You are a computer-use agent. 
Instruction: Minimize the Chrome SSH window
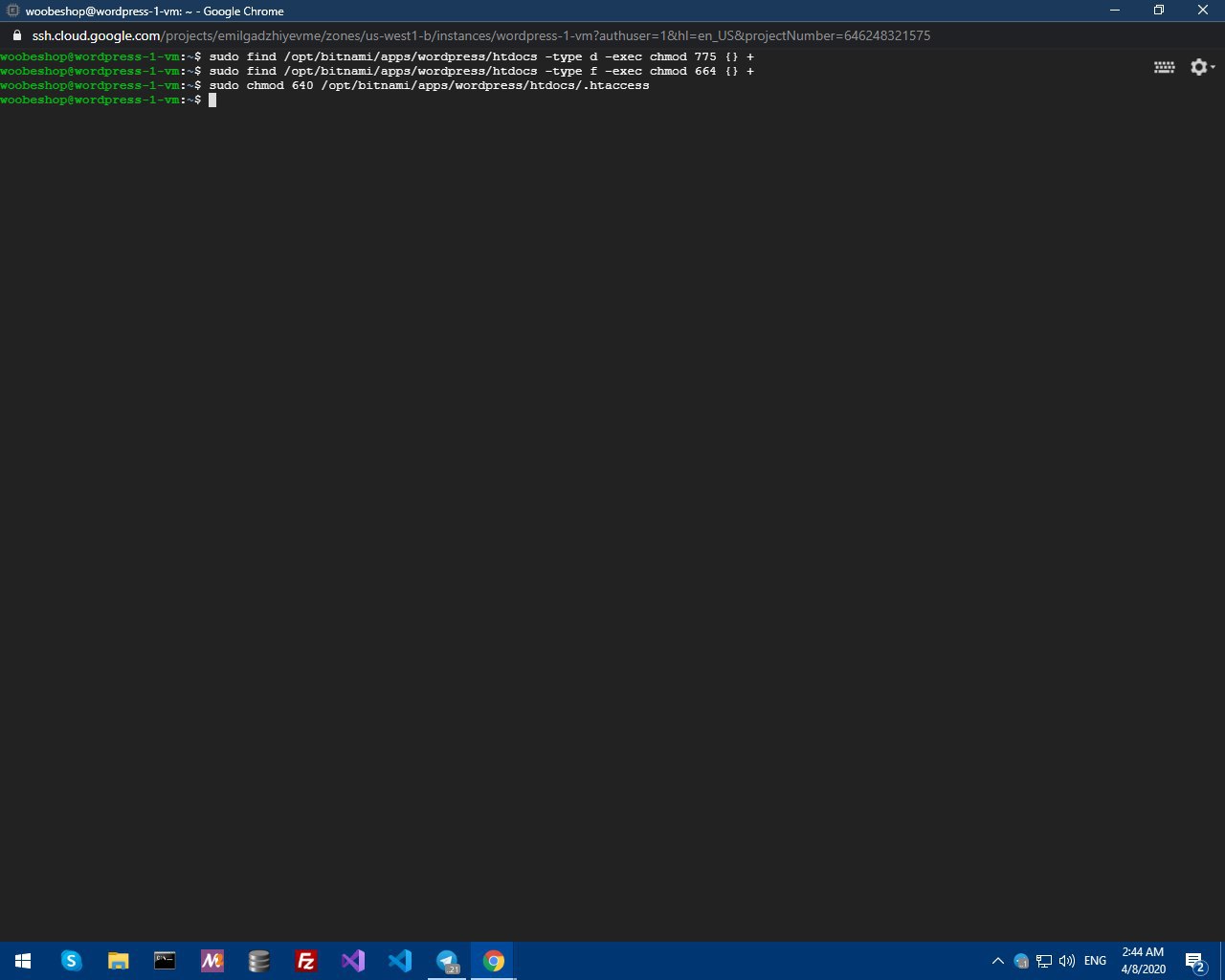(x=1115, y=11)
